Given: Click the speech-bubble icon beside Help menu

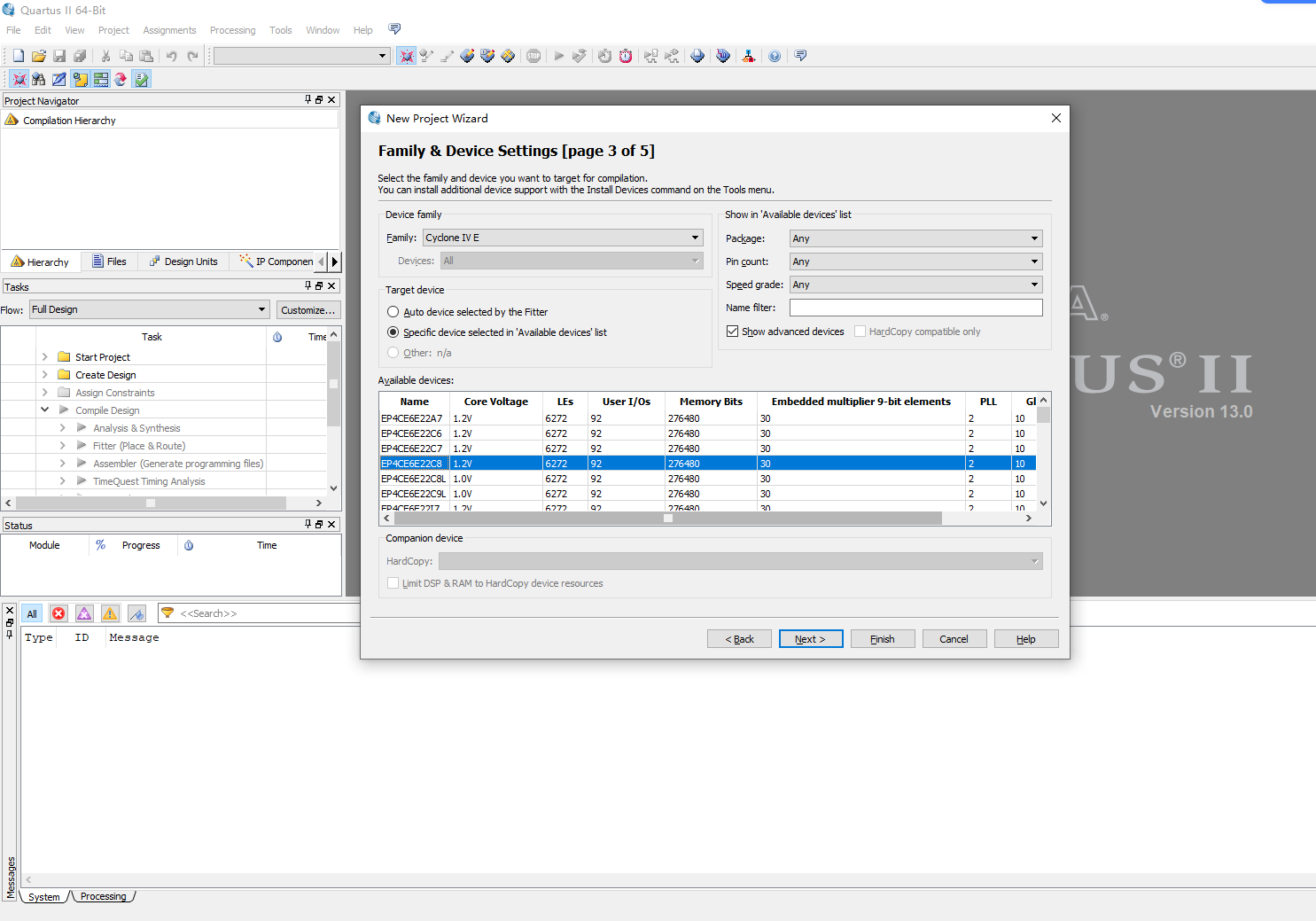Looking at the screenshot, I should pyautogui.click(x=395, y=29).
